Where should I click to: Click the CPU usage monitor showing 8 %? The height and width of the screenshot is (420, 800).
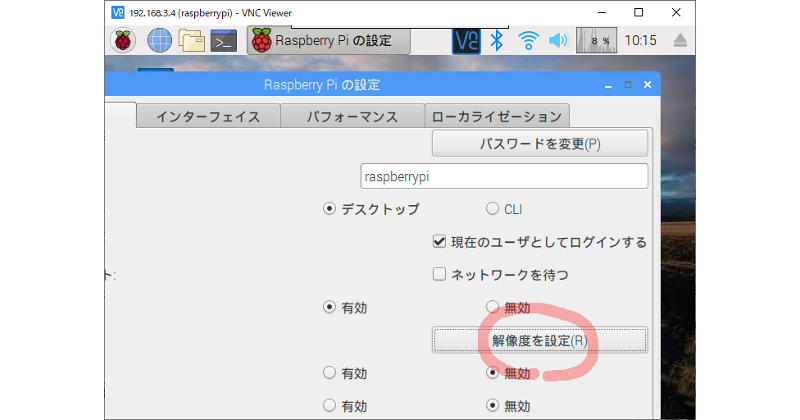coord(596,41)
